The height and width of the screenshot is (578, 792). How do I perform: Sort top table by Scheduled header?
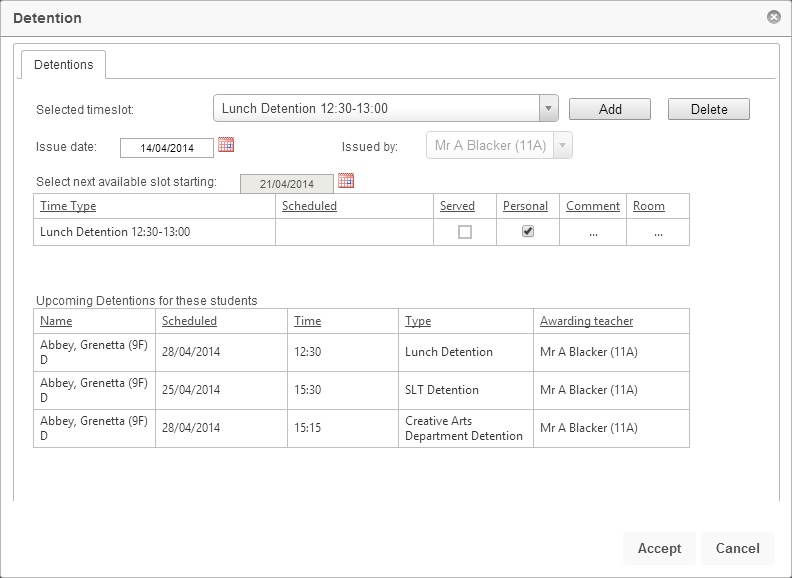309,206
